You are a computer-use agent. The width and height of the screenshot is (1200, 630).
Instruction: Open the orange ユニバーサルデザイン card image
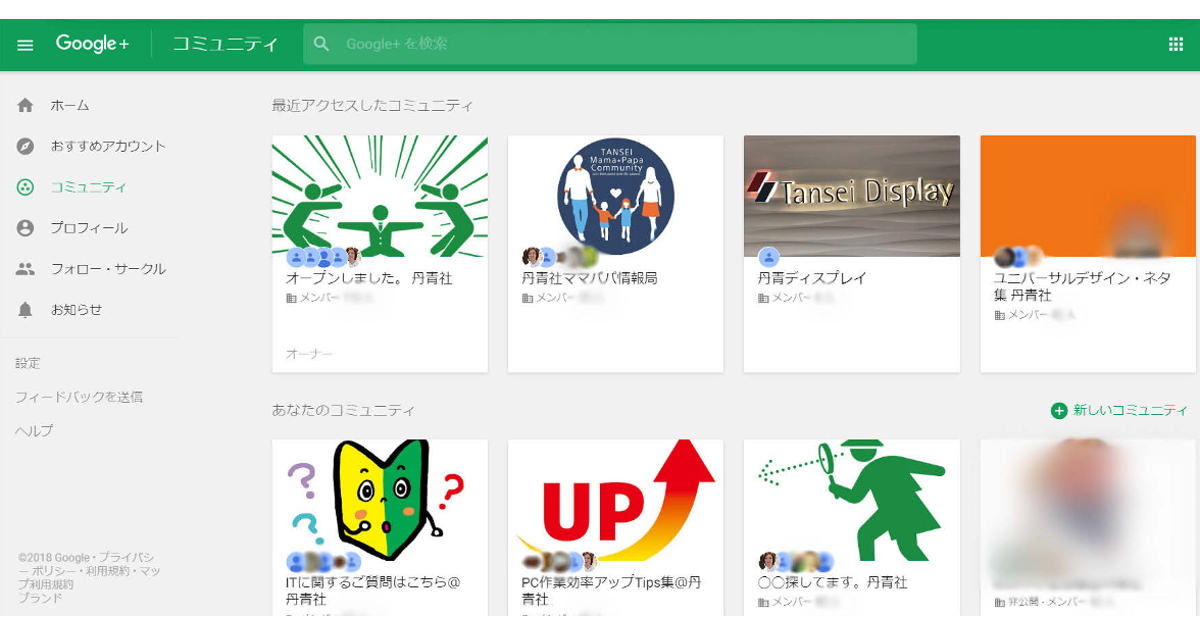[1088, 195]
